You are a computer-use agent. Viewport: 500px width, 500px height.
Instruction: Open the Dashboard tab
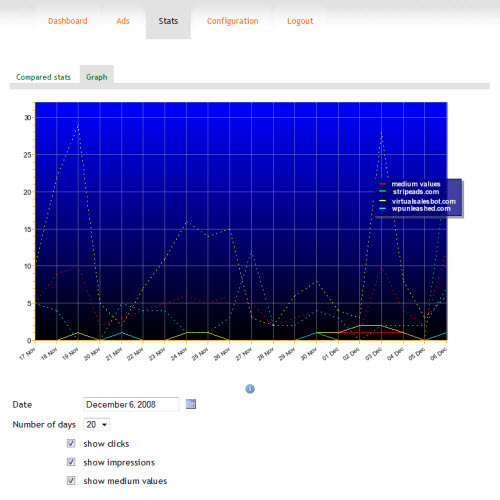pos(68,21)
